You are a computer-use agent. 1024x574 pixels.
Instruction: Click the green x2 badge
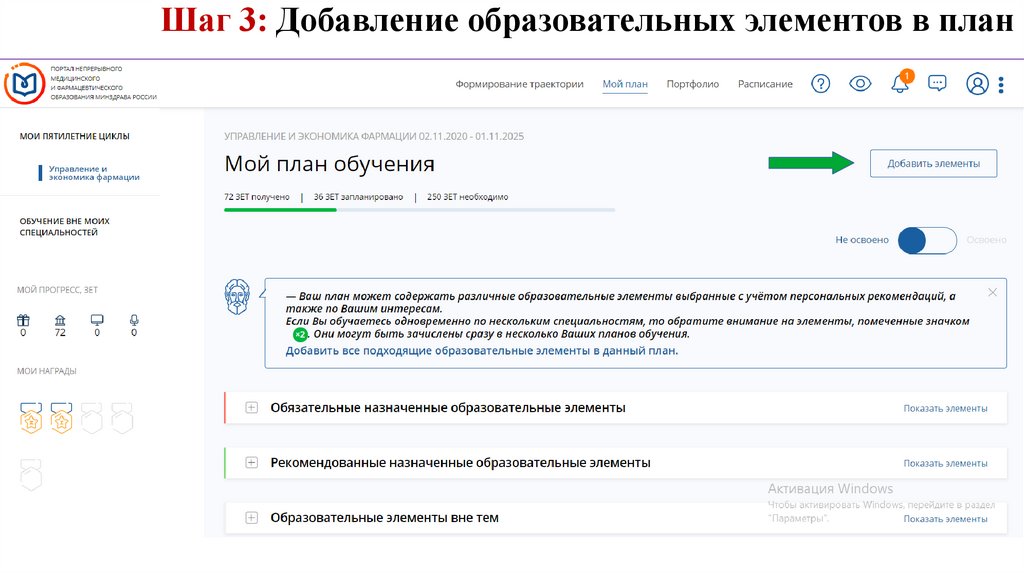(x=300, y=334)
